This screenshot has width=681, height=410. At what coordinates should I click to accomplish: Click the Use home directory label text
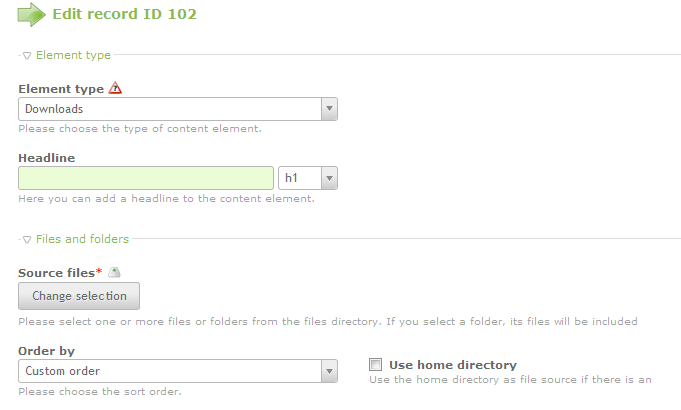click(452, 365)
